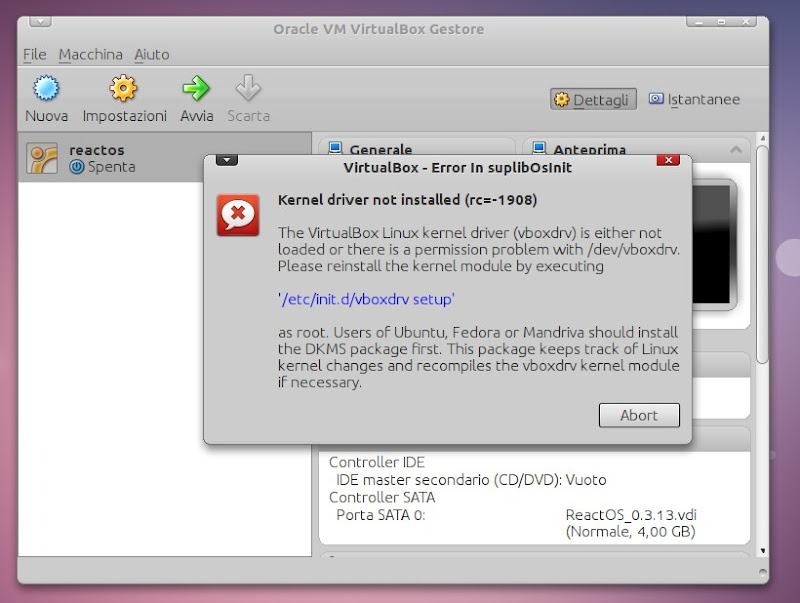This screenshot has height=603, width=800.
Task: Click the Anteprima section monitor icon
Action: pos(539,148)
